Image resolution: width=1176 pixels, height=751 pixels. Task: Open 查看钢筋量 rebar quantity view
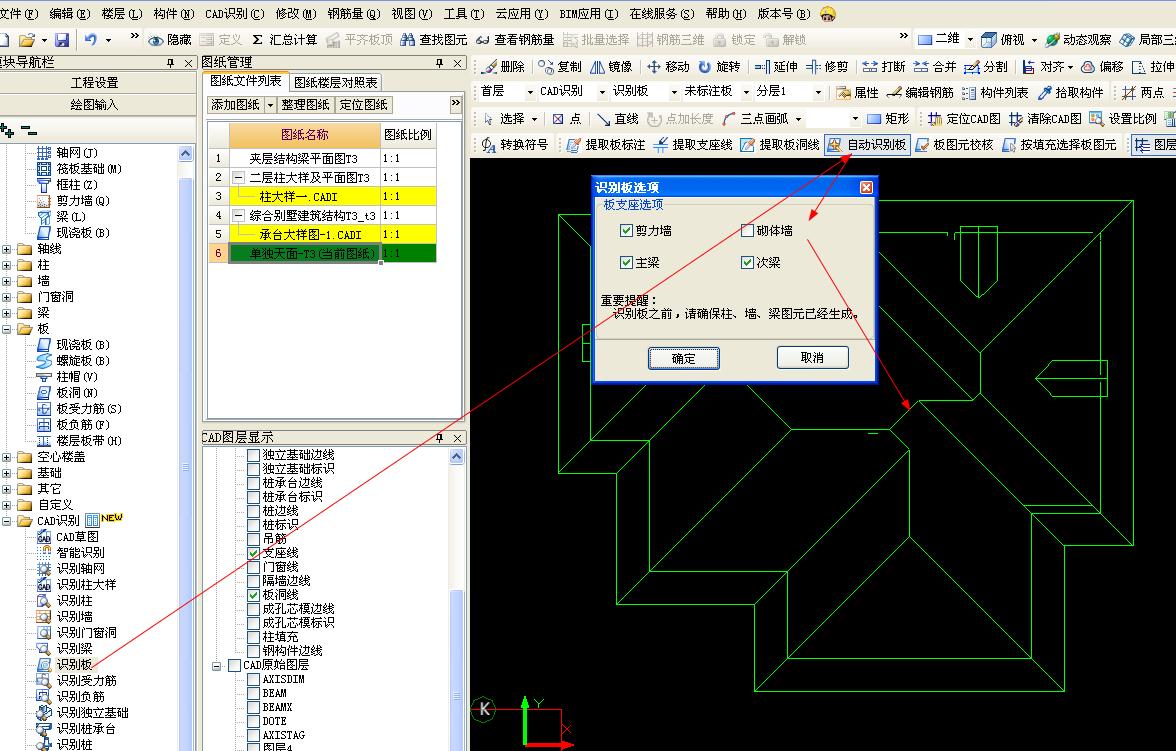[514, 40]
